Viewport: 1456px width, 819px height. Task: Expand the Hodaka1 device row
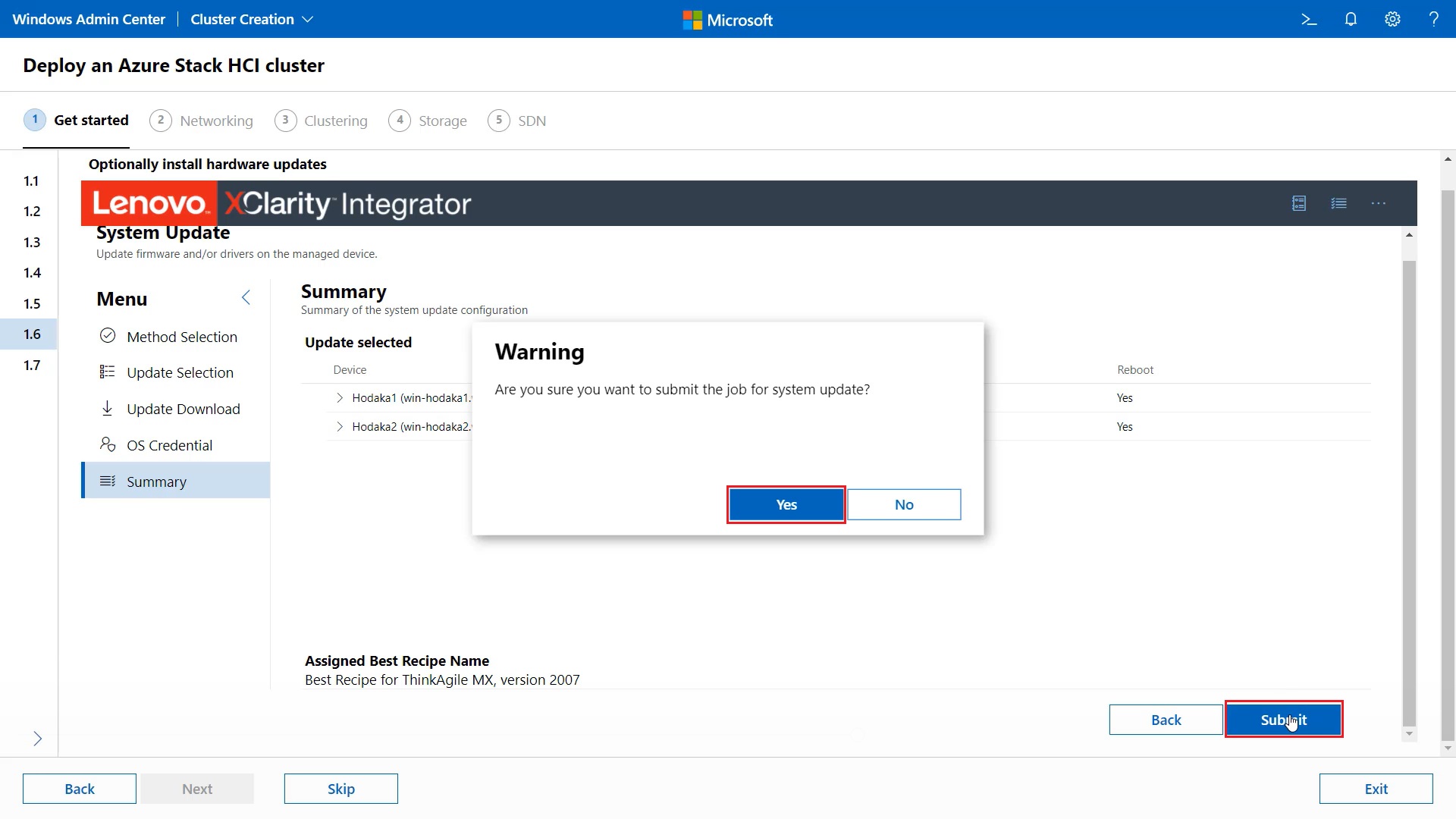tap(339, 397)
